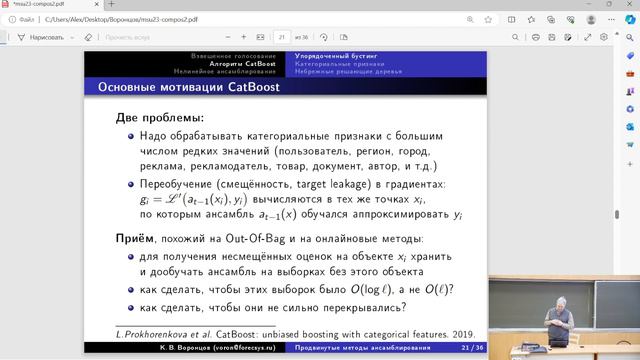Click the vertical scrollbar thumb
This screenshot has width=640, height=360.
[x=617, y=214]
